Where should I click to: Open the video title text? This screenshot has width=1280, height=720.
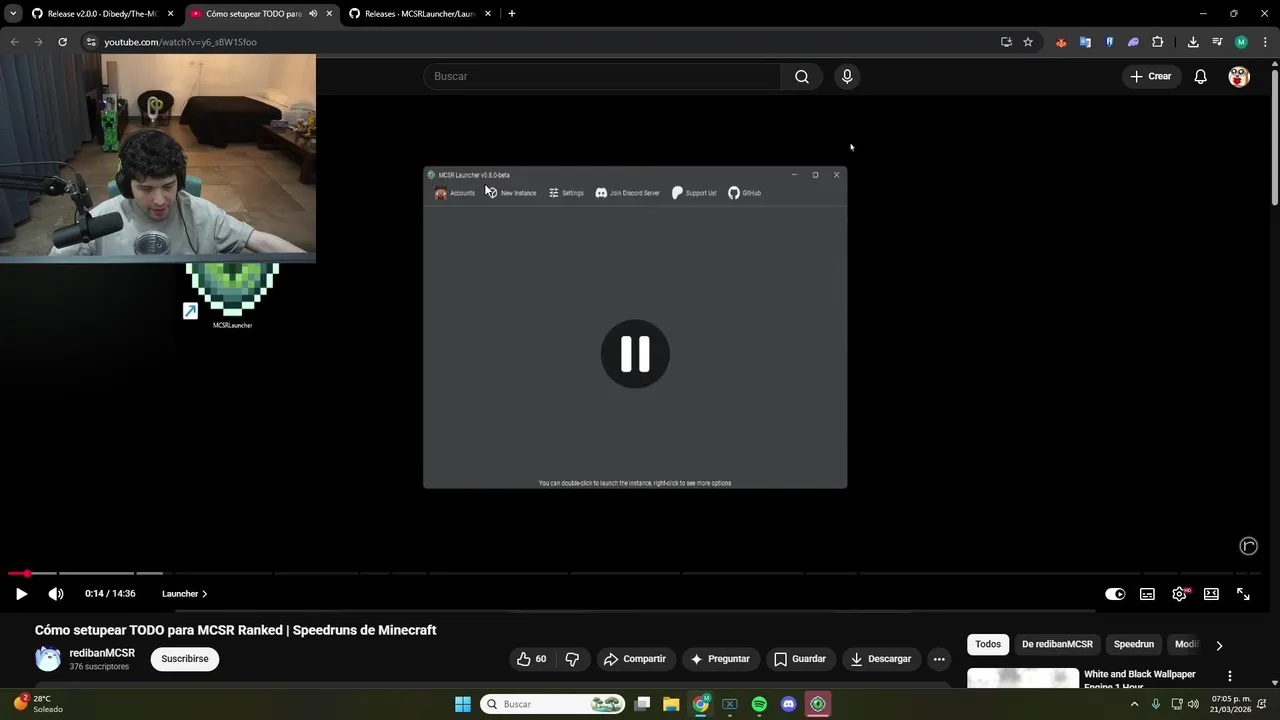pyautogui.click(x=236, y=630)
